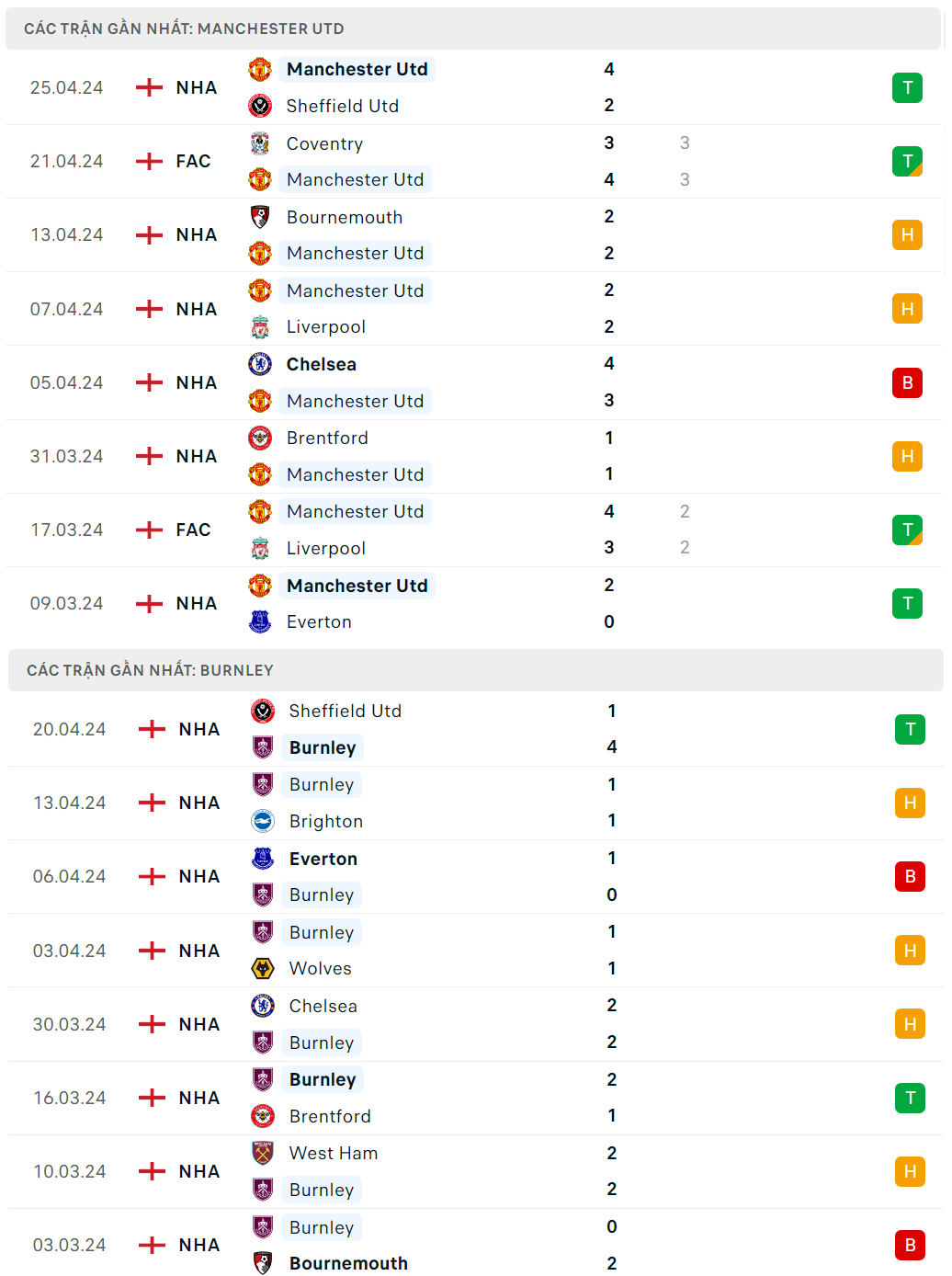Click the Wolves club crest icon
The image size is (952, 1276).
click(x=263, y=968)
